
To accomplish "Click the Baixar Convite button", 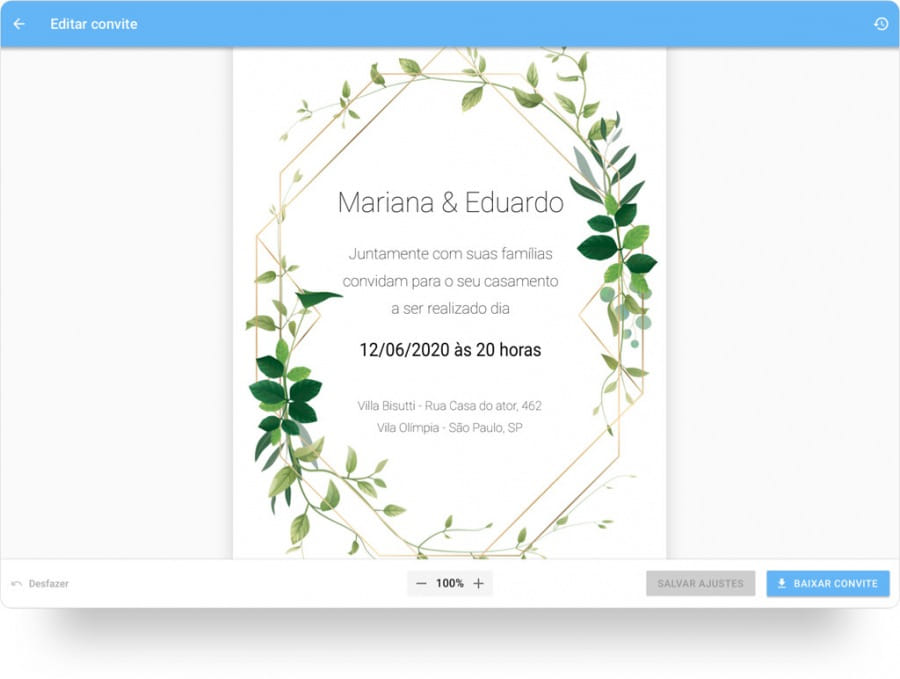I will pyautogui.click(x=827, y=583).
